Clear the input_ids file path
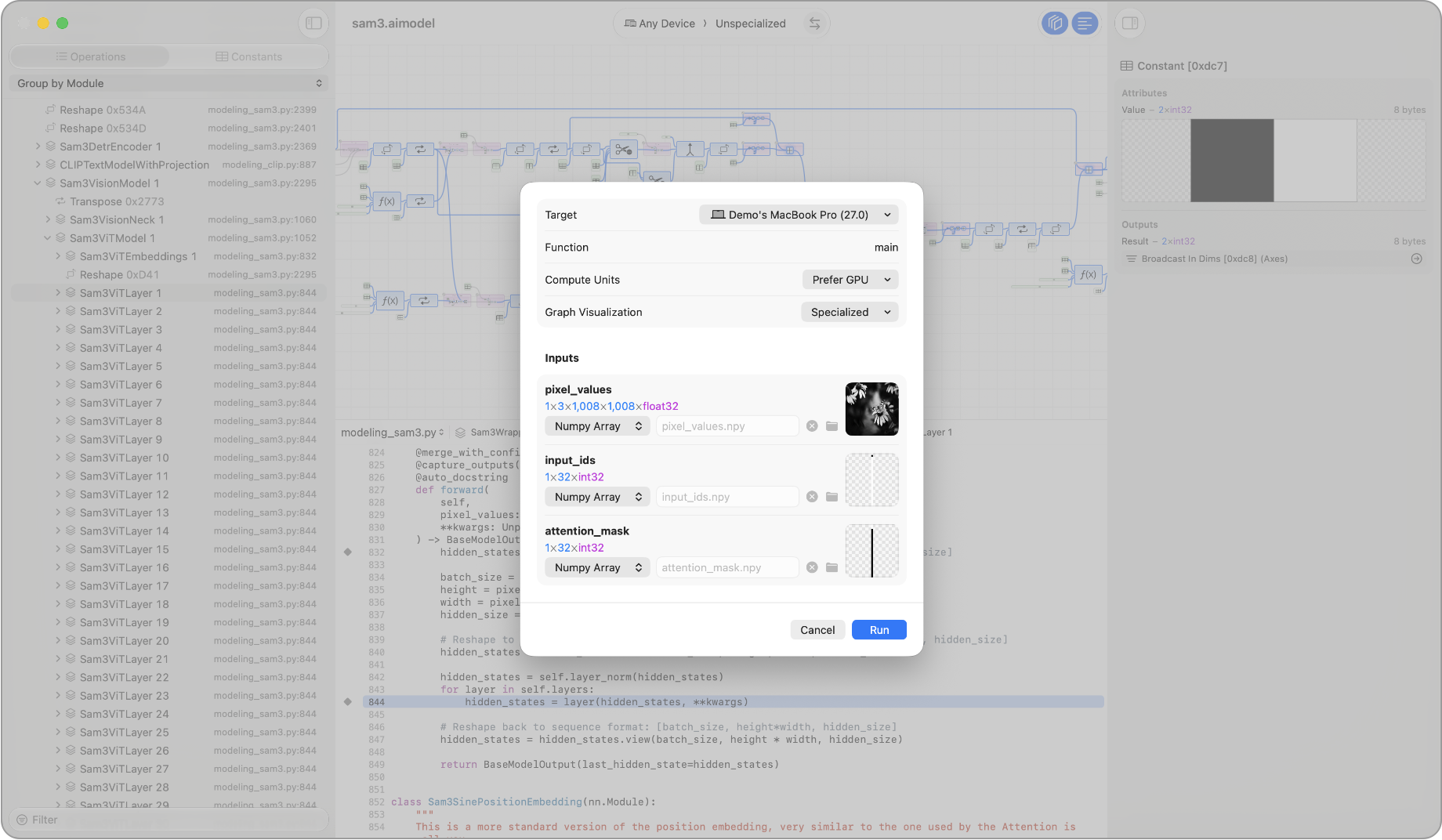The height and width of the screenshot is (840, 1442). 812,497
